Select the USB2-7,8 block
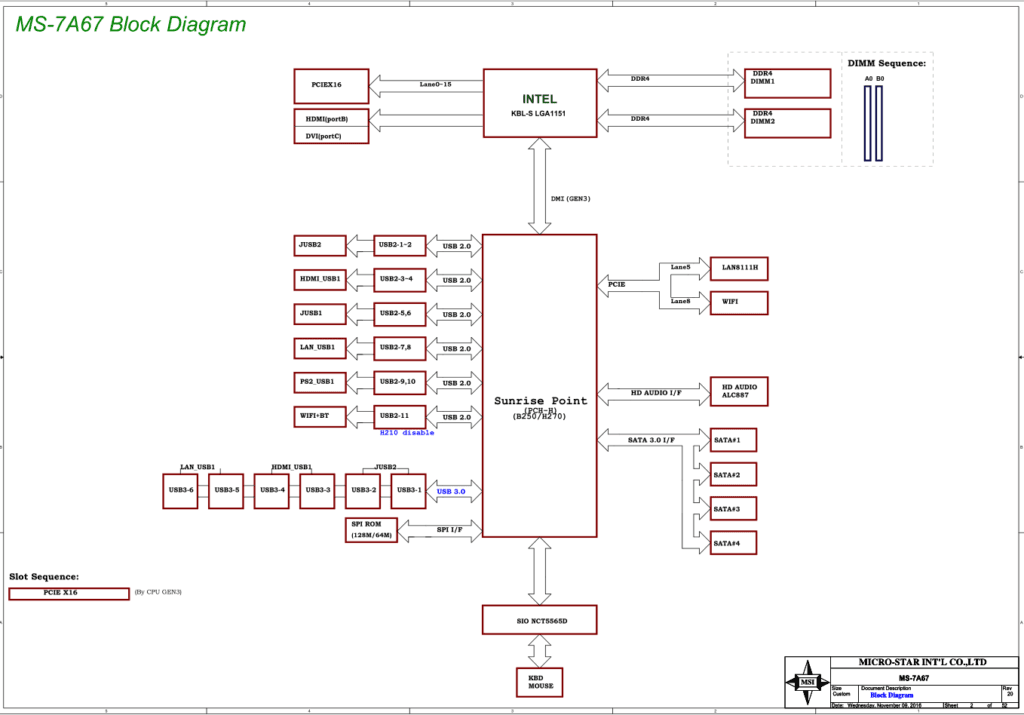 coord(400,348)
